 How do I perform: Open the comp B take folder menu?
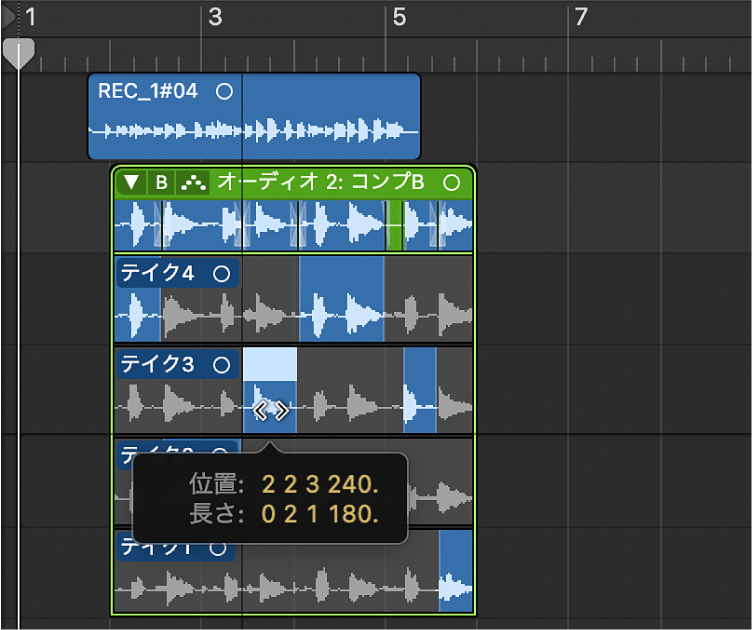[162, 182]
